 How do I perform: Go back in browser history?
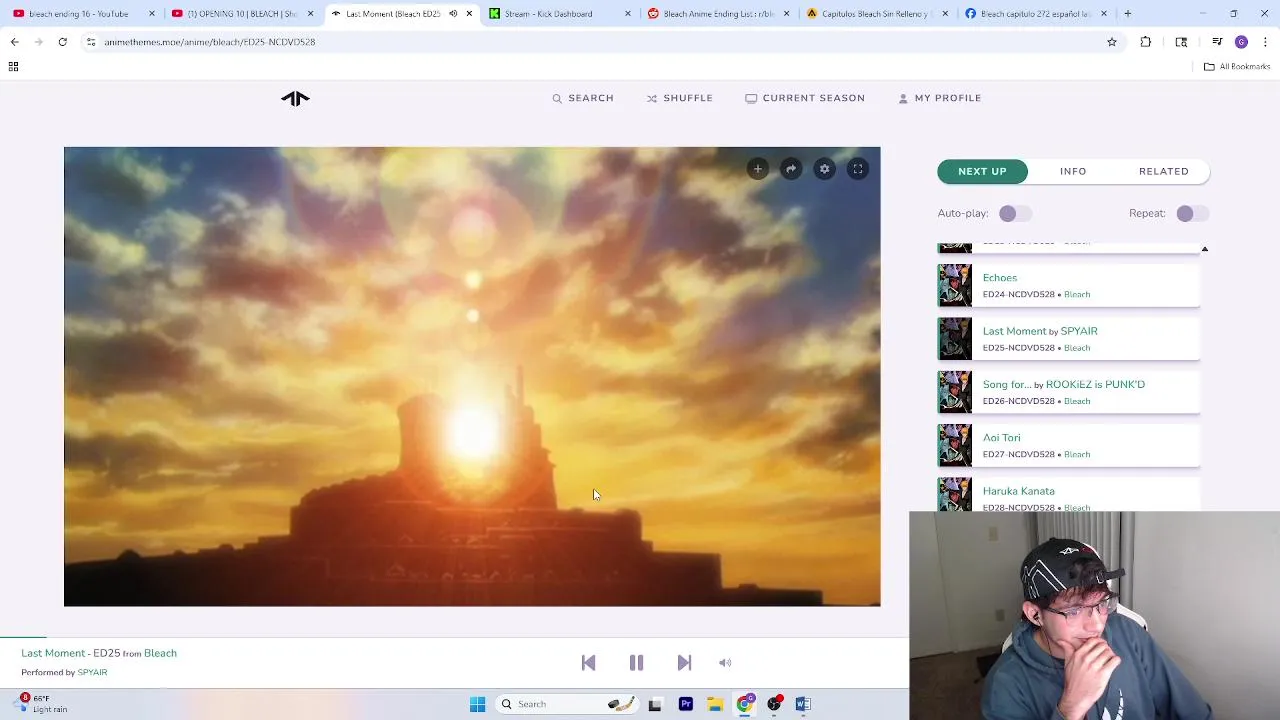14,42
